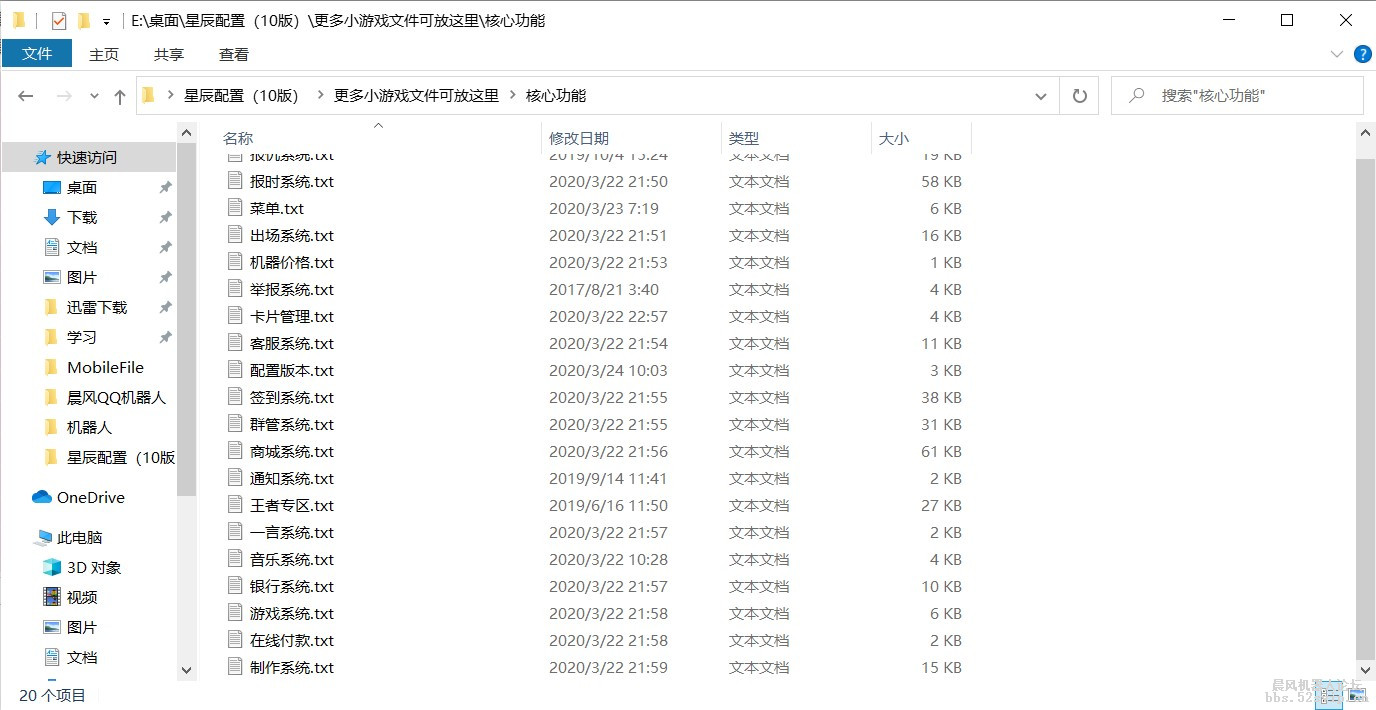Open the quick access toolbar customize dropdown
Image resolution: width=1376 pixels, height=710 pixels.
(106, 19)
